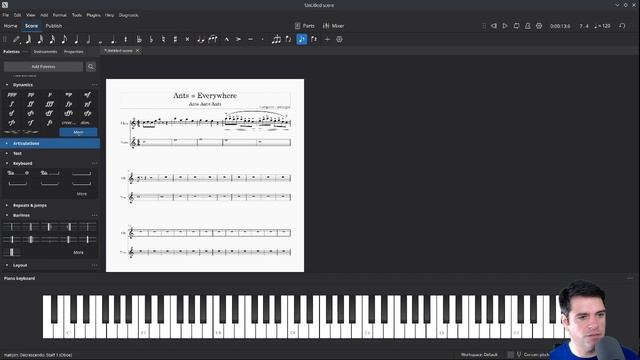The image size is (640, 360).
Task: Select 16th note duration
Action: coord(52,40)
